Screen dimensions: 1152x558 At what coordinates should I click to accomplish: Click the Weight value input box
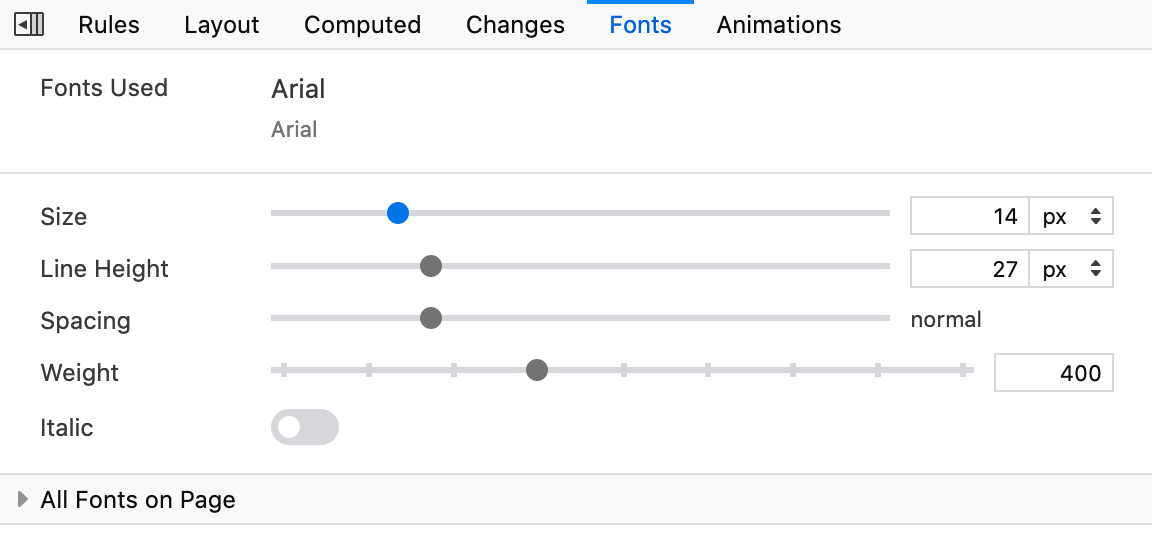[1053, 373]
